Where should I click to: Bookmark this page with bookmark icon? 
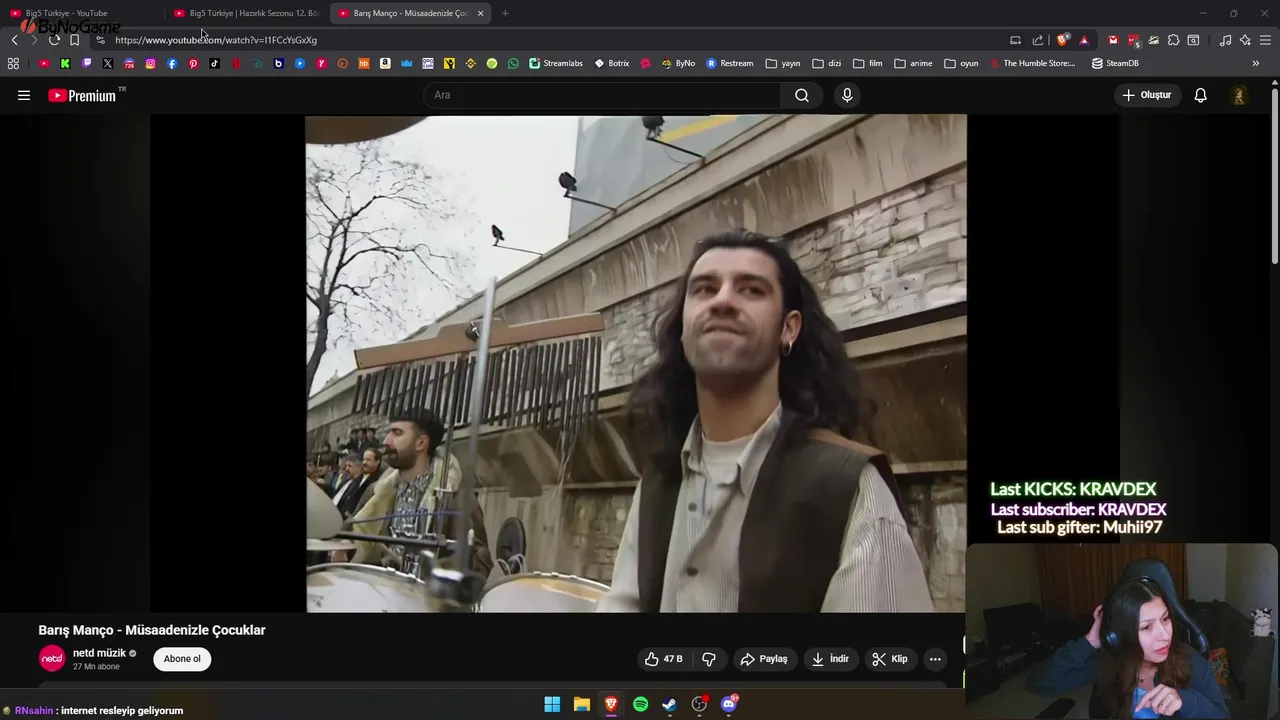pos(74,40)
